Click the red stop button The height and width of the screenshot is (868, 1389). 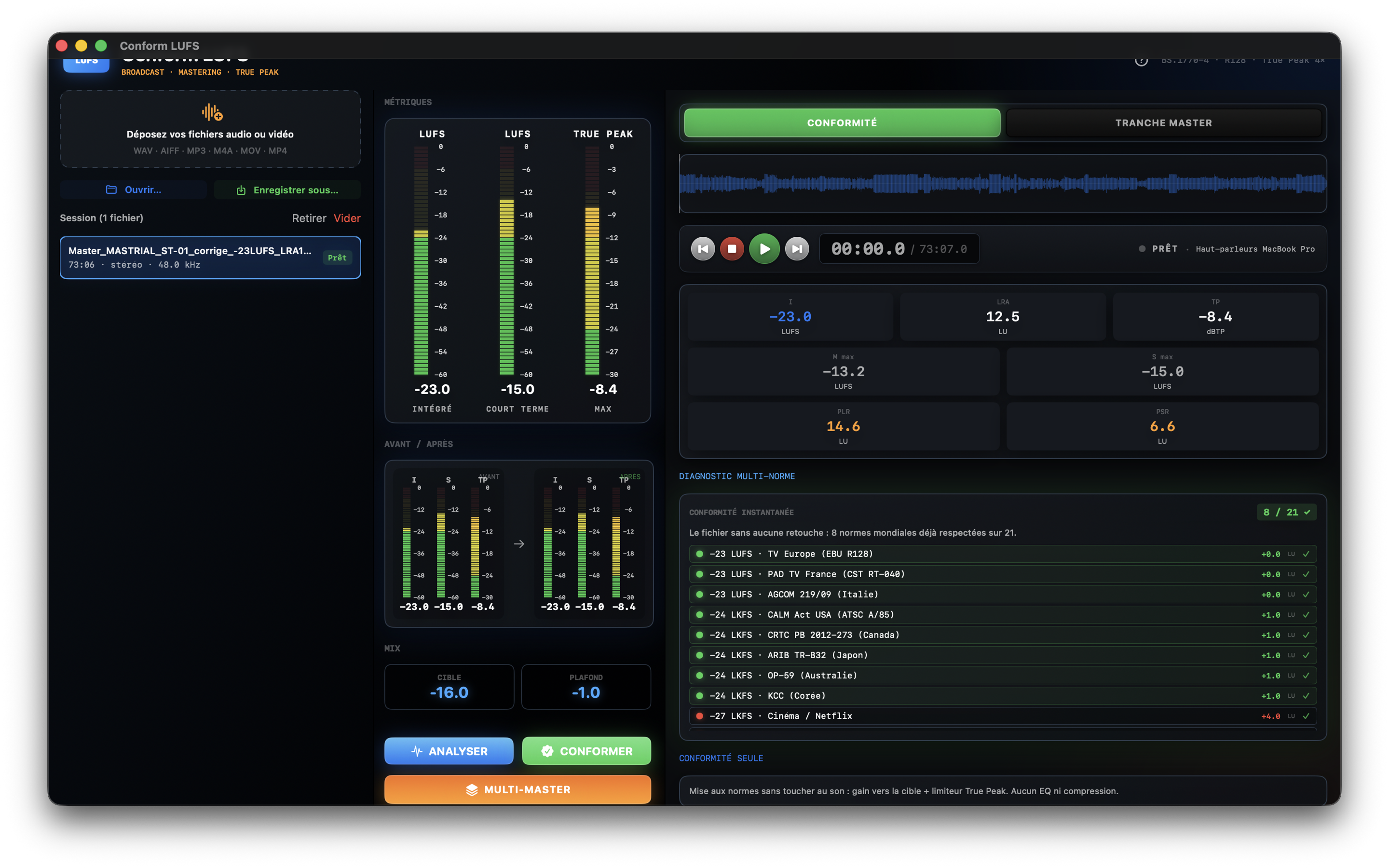[x=732, y=248]
